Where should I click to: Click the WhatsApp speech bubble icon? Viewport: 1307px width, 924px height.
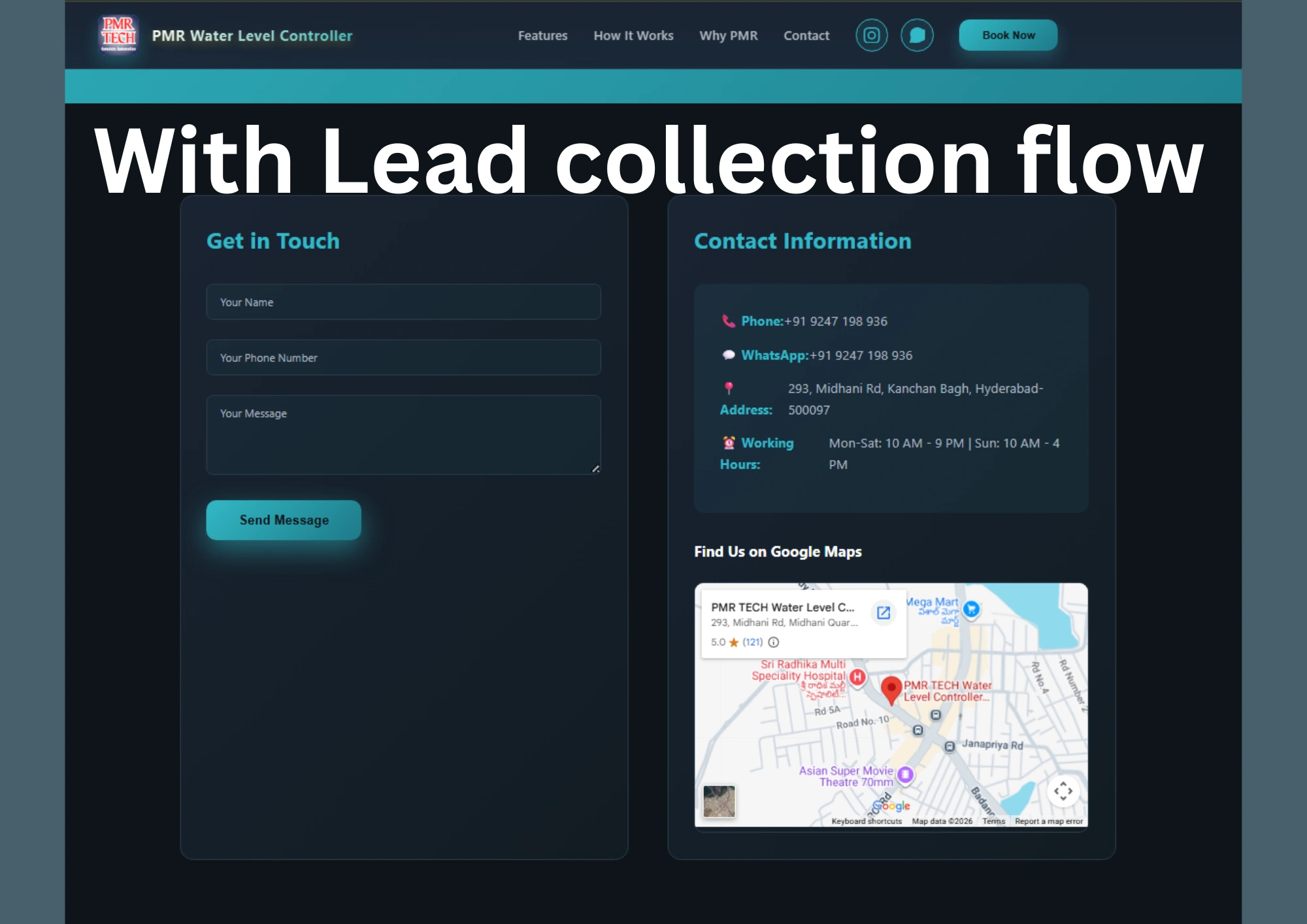click(728, 355)
